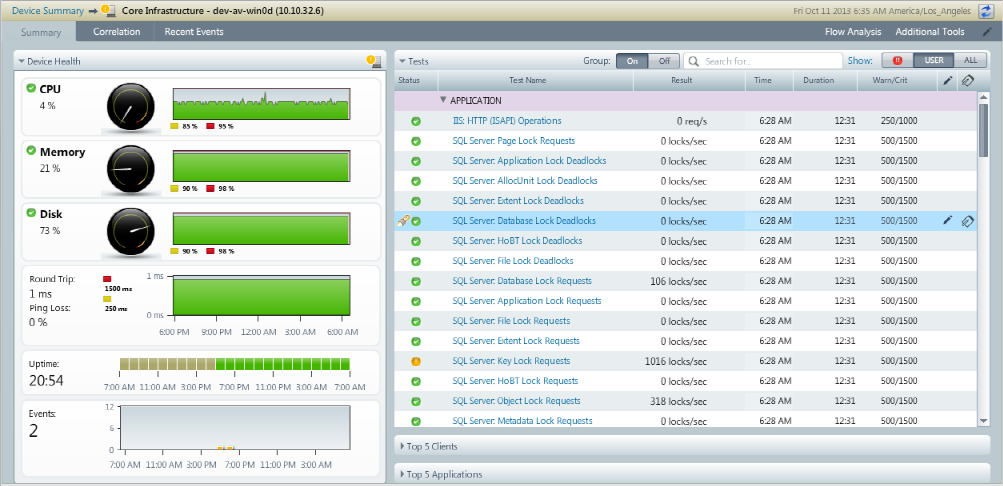Click the rocket icon on the highlighted test row

(x=402, y=221)
